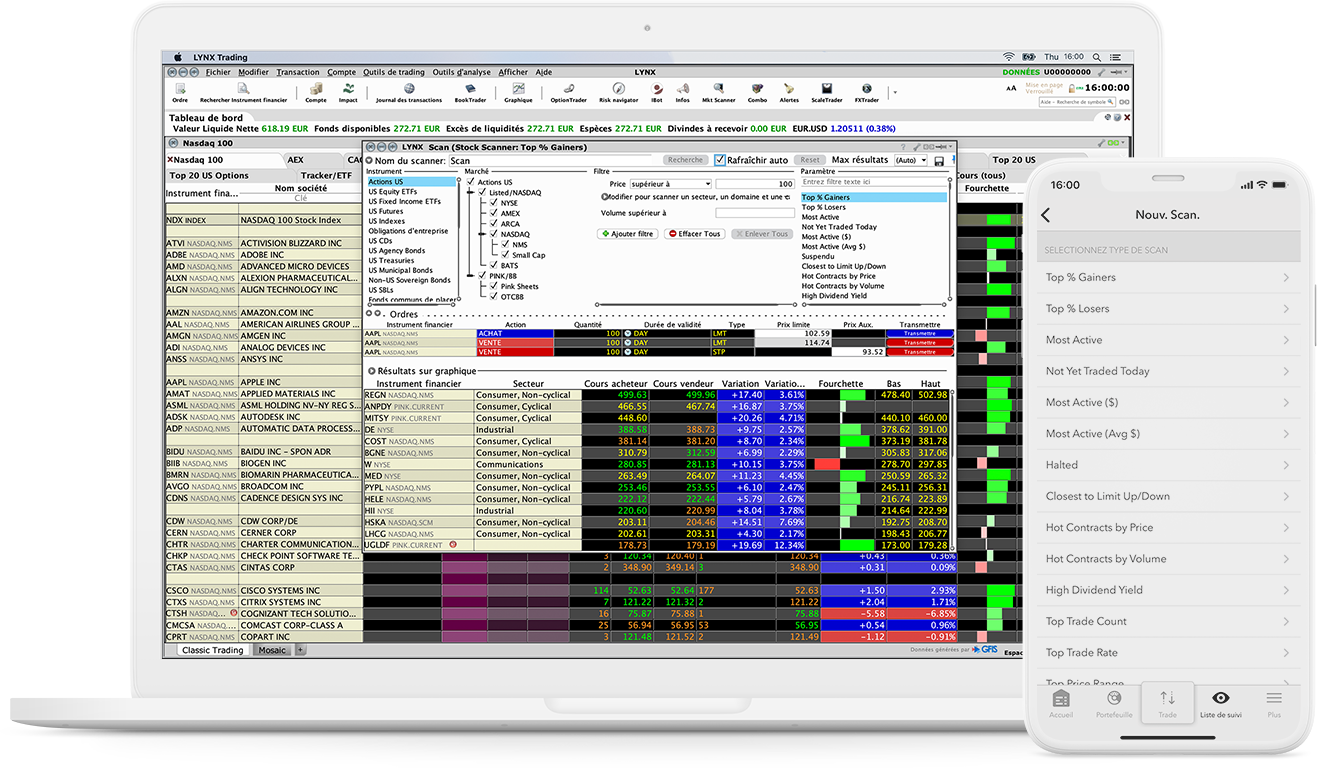Click the Apple menu icon
Screen dimensions: 1328x768
tap(179, 57)
